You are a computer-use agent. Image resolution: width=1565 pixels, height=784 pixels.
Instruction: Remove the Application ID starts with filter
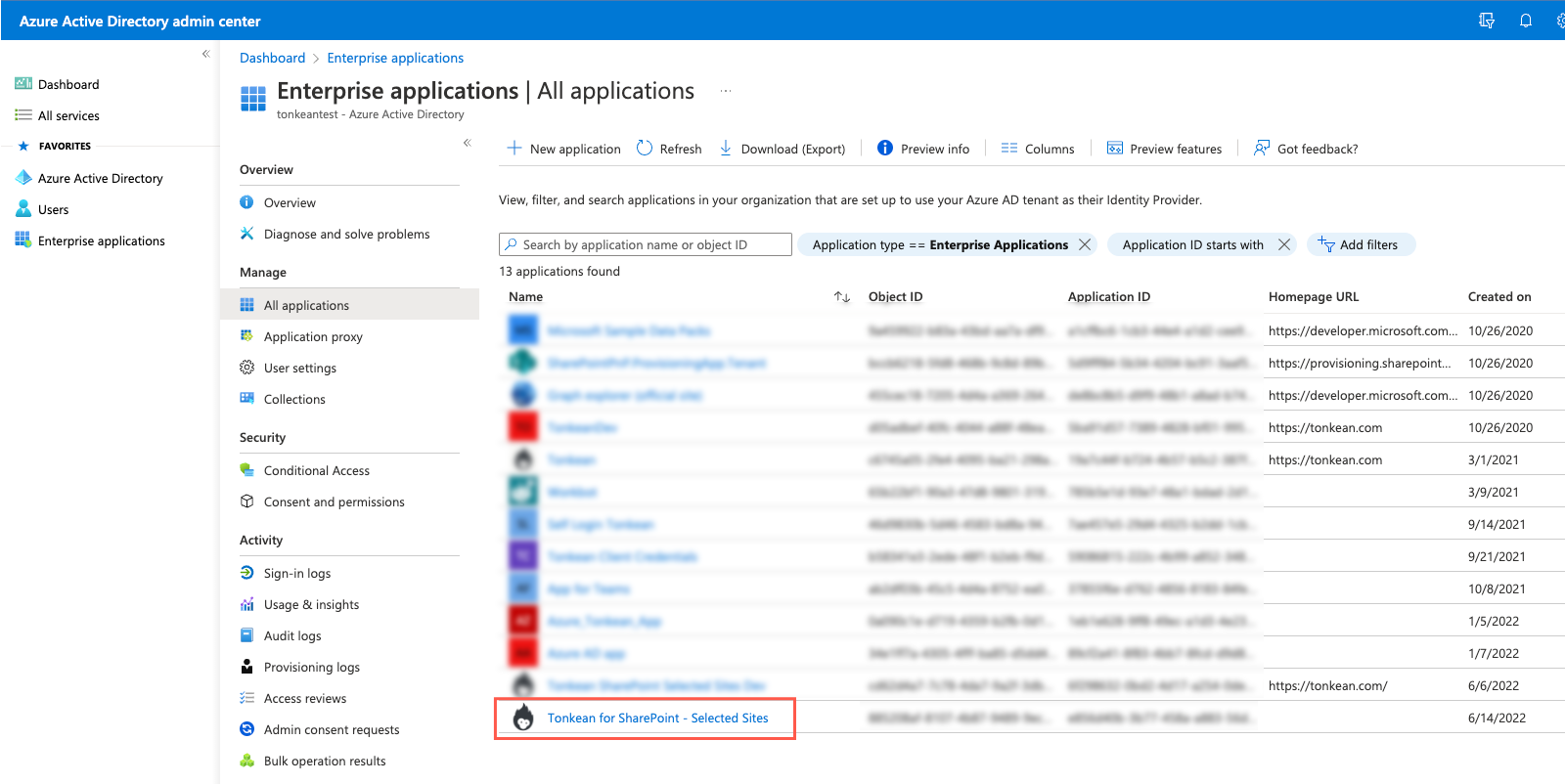tap(1284, 244)
